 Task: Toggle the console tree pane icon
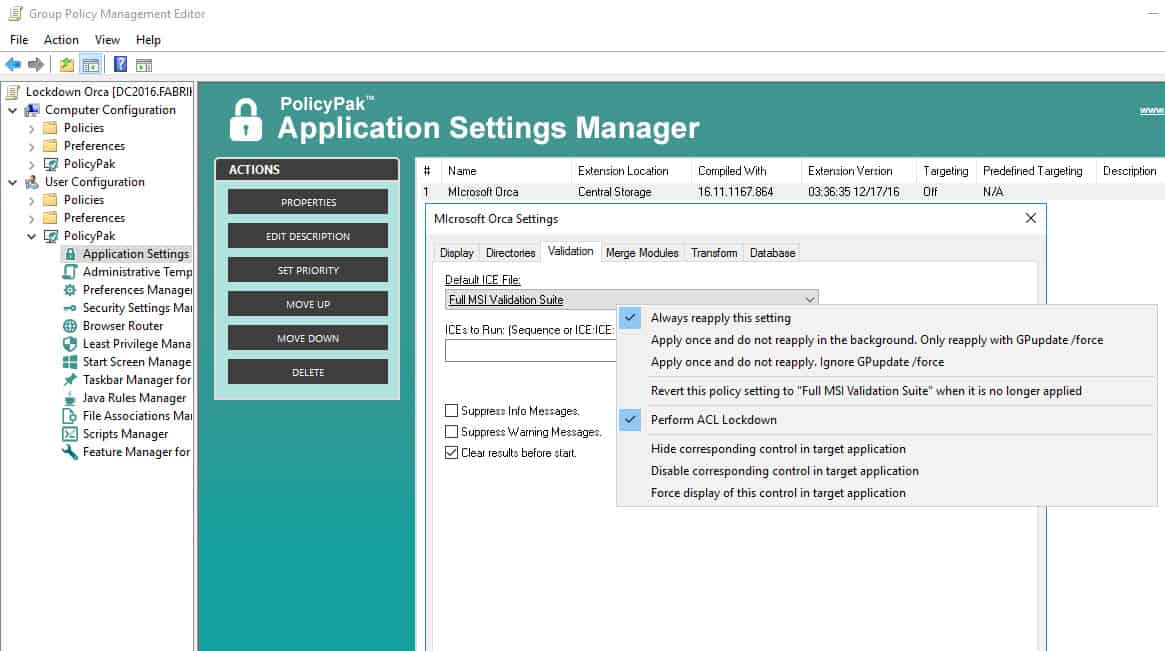pos(91,65)
